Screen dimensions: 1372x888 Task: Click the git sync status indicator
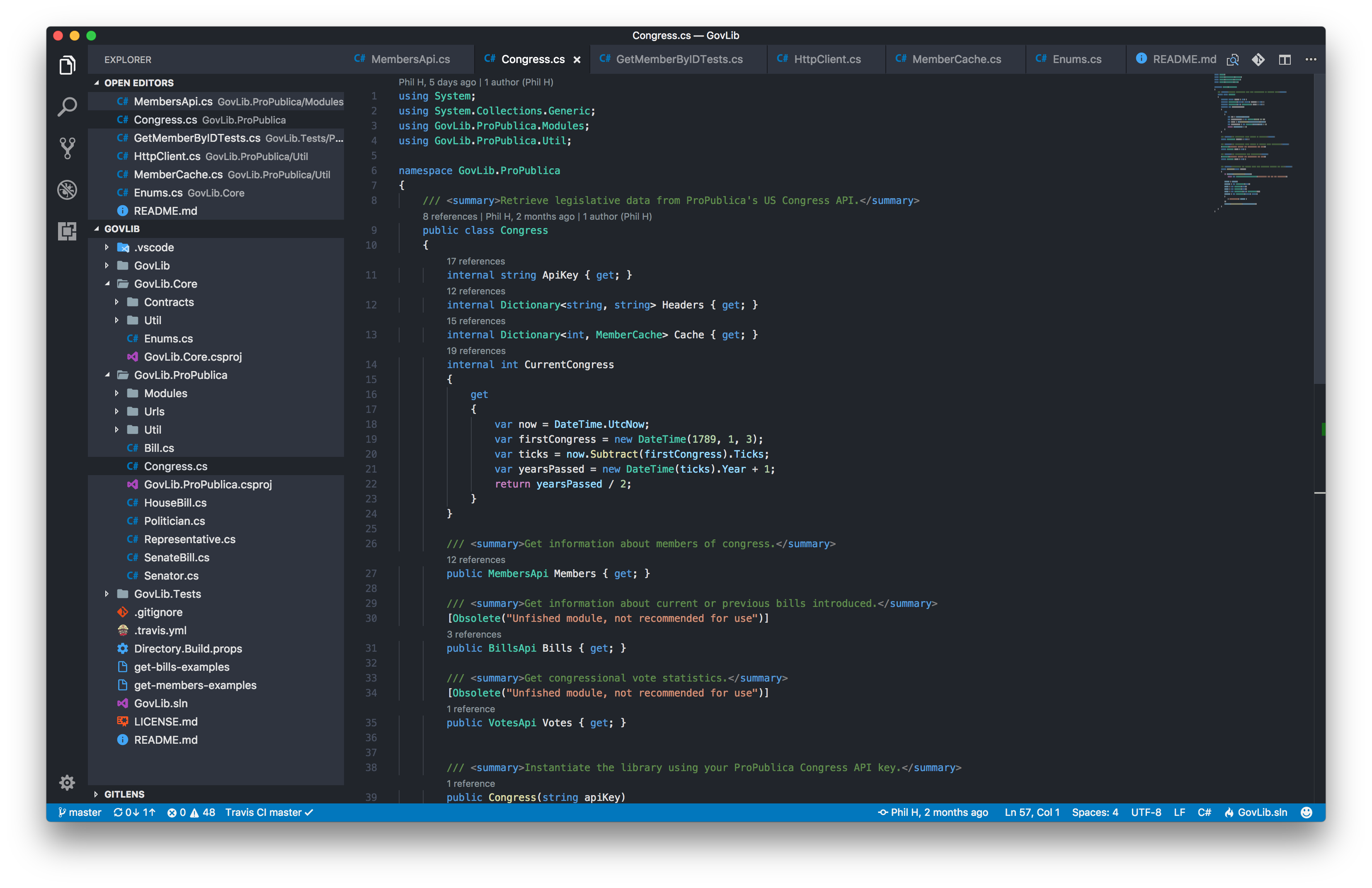[x=134, y=813]
